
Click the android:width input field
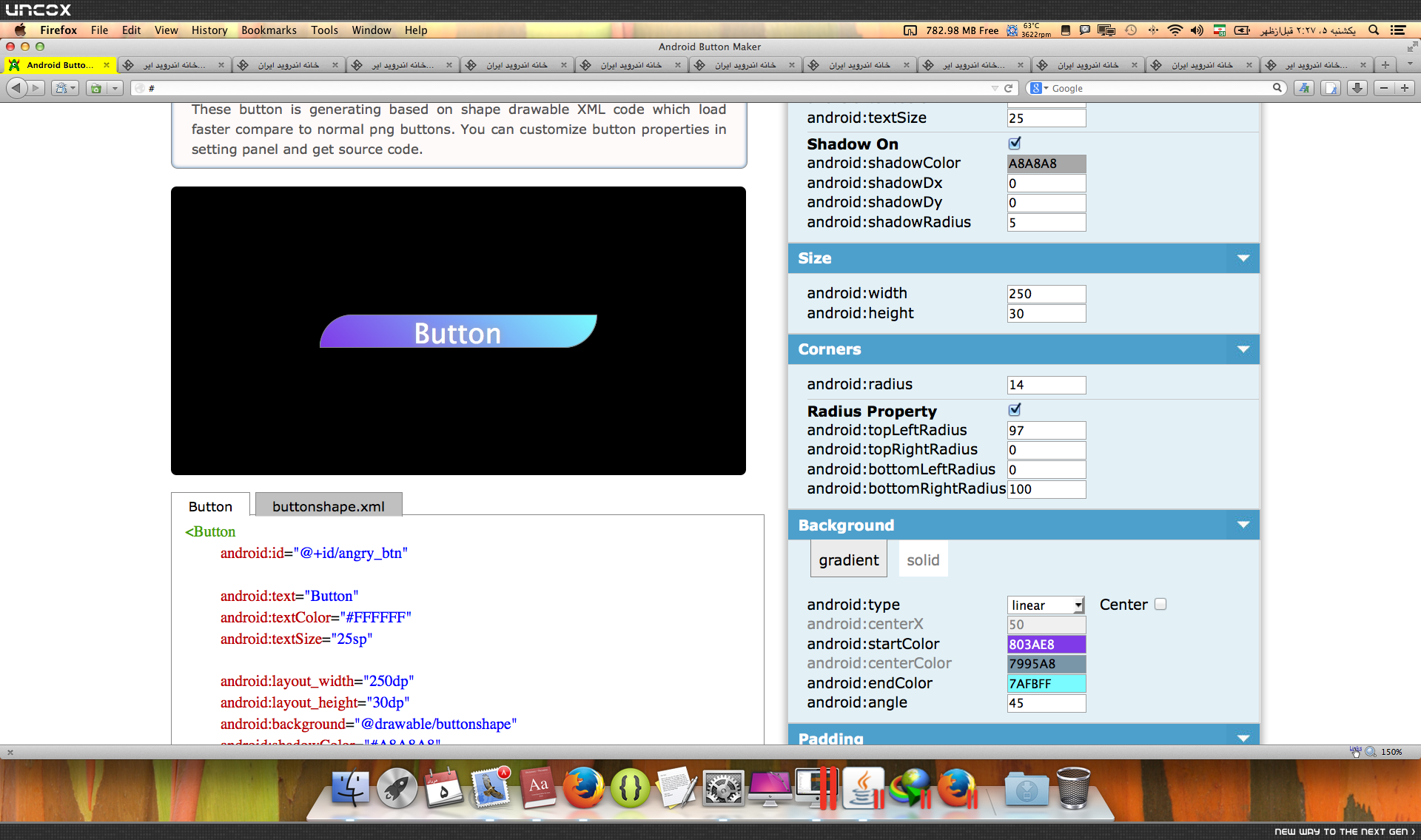click(x=1047, y=294)
